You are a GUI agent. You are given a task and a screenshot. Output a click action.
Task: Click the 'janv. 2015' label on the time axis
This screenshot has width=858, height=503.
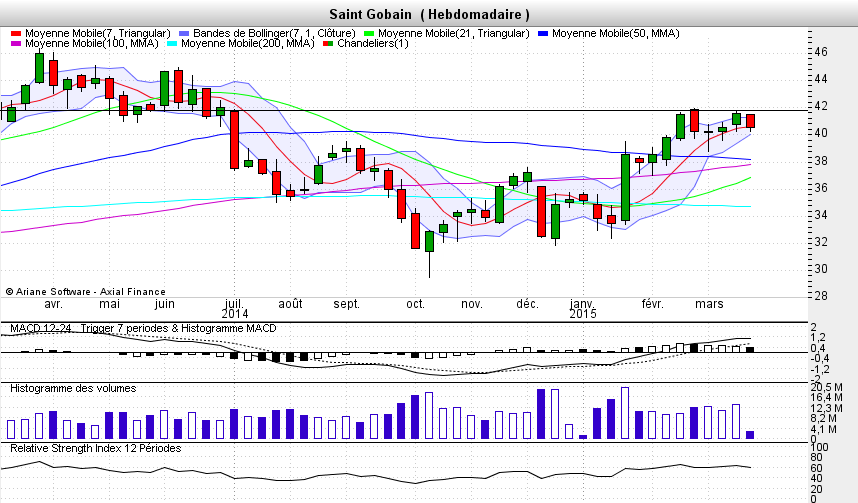[x=582, y=309]
